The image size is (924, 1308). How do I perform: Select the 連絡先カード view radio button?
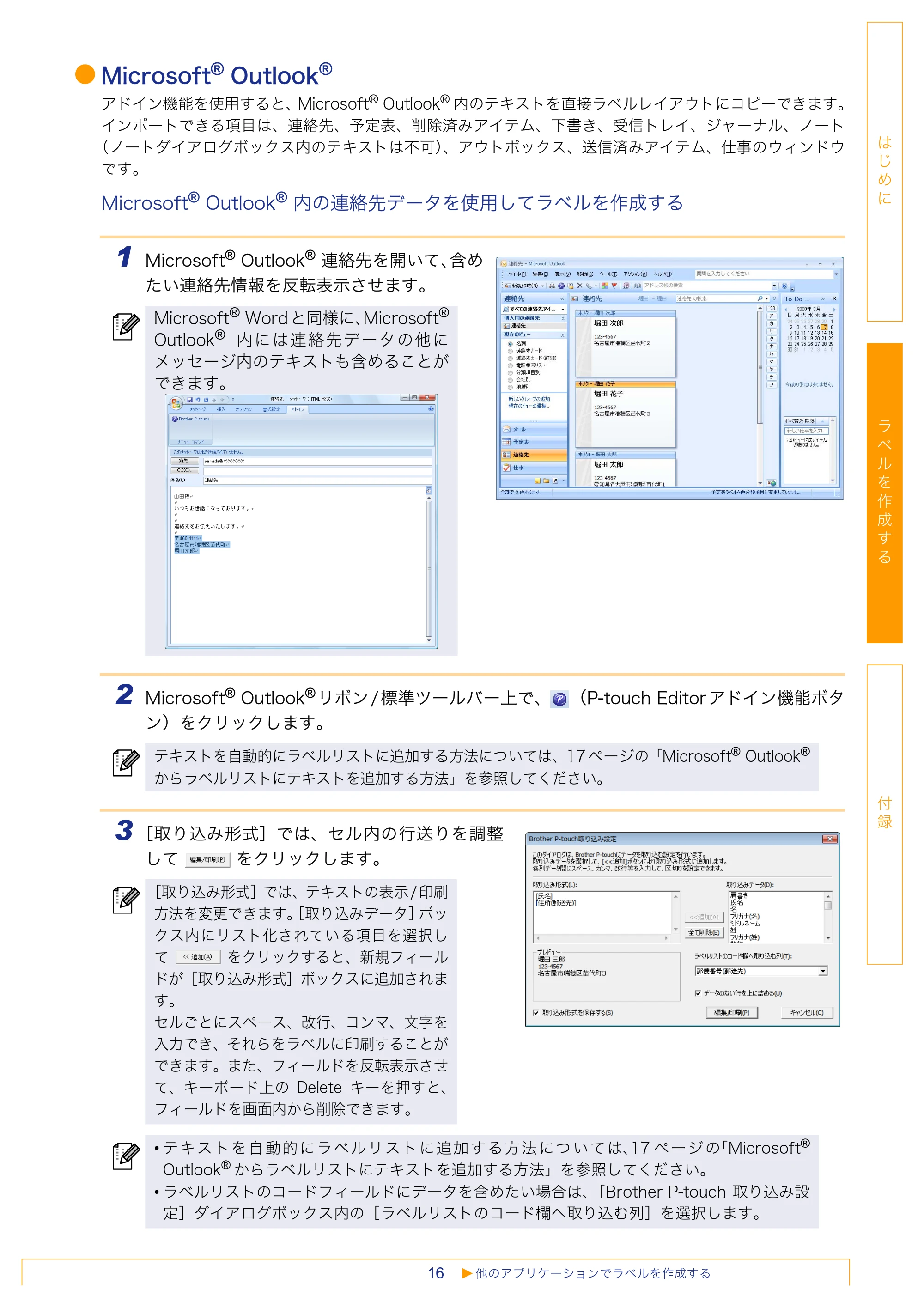pos(510,351)
